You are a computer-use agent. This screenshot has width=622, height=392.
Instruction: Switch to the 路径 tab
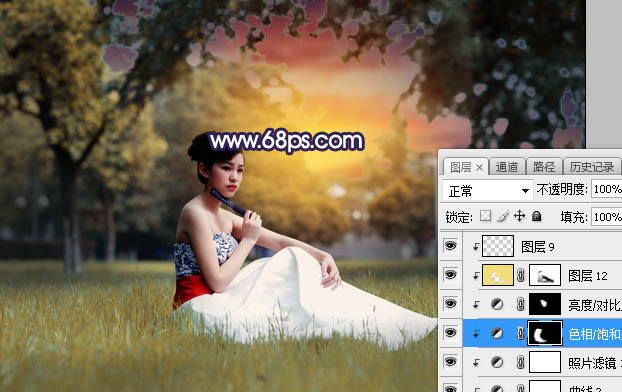(543, 167)
